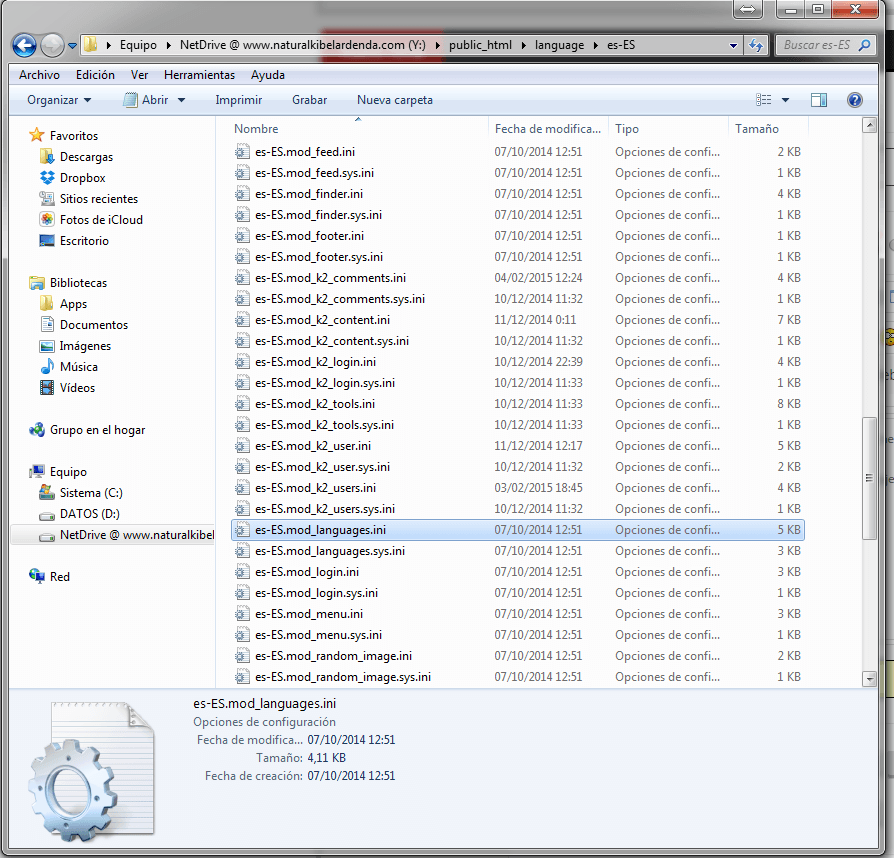Select Favoritos star in navigation pane

point(36,135)
